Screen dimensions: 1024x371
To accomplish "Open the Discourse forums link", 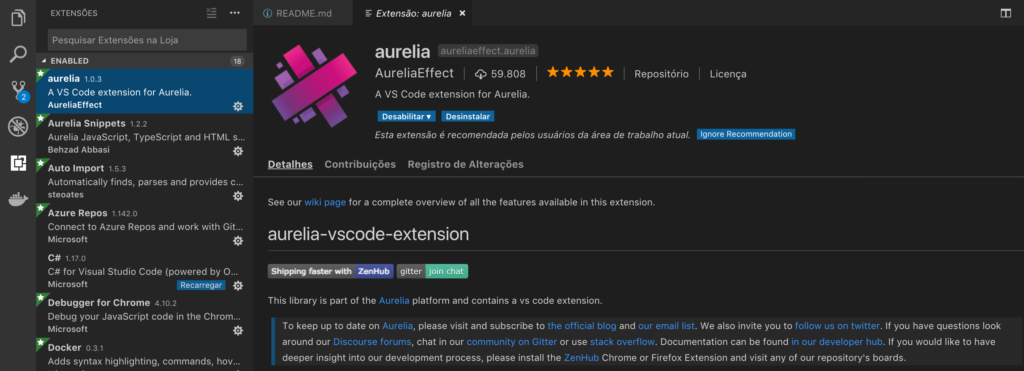I will (372, 342).
